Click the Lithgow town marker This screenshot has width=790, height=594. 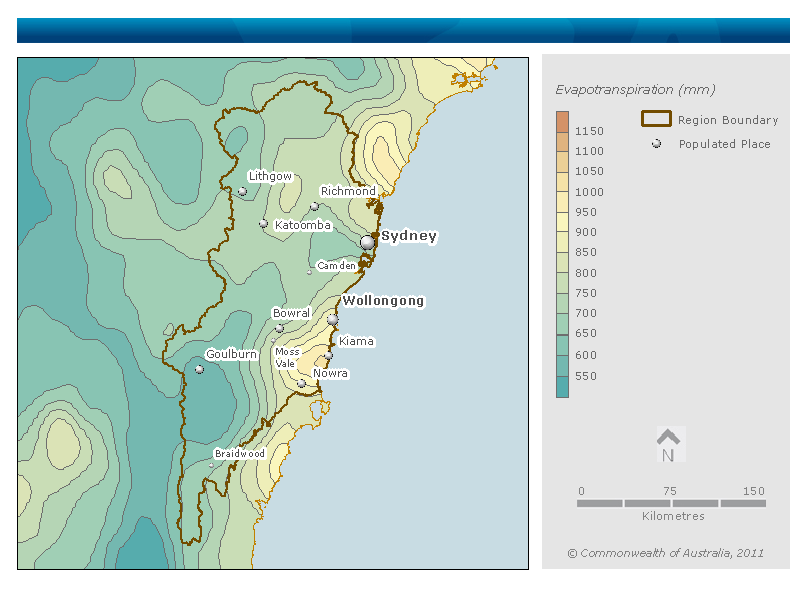pyautogui.click(x=242, y=191)
